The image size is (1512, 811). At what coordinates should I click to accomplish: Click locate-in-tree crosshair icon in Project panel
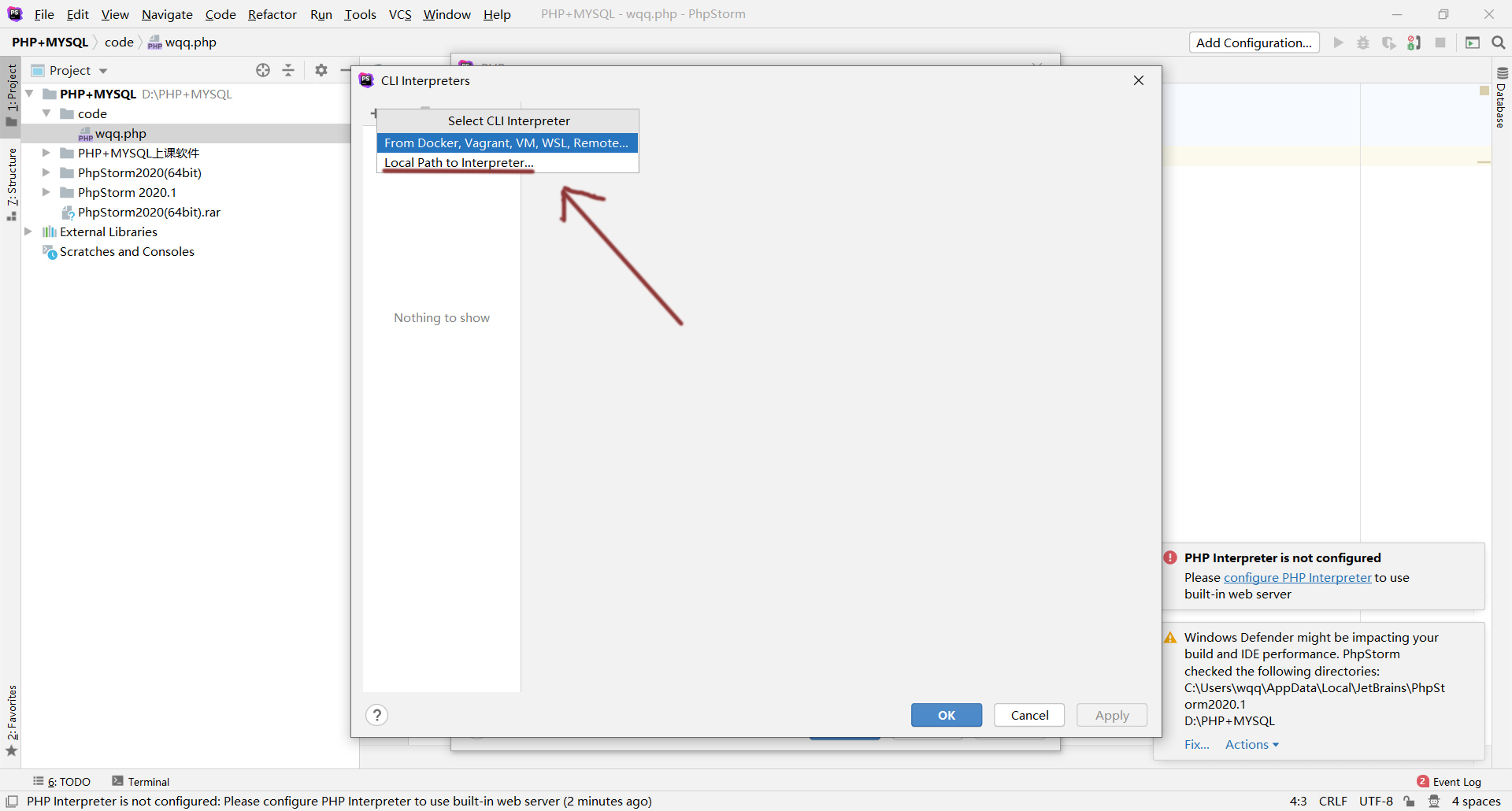coord(263,70)
